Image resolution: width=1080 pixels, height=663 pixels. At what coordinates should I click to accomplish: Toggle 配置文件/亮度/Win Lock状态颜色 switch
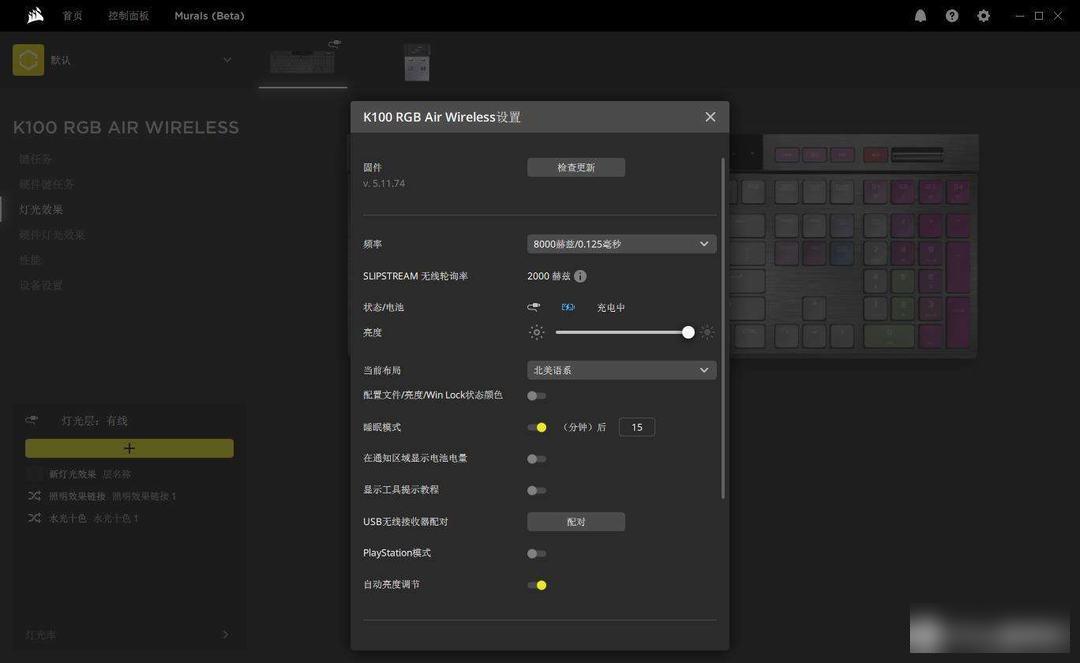point(537,396)
